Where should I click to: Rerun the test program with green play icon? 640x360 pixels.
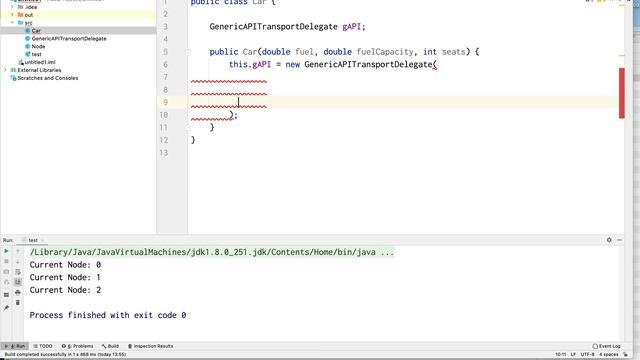[6, 251]
